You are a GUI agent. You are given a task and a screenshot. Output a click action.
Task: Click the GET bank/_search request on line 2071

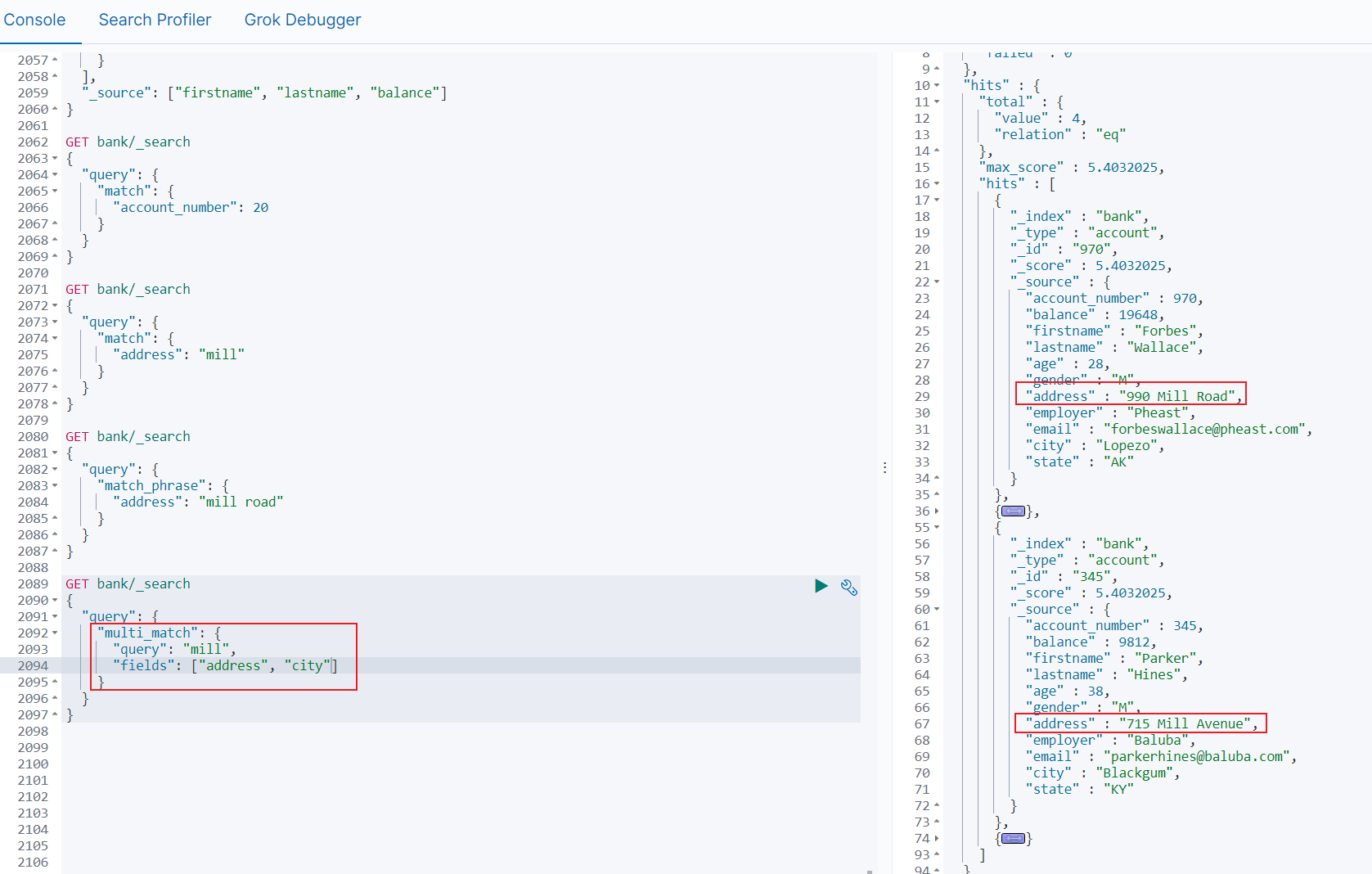click(x=128, y=289)
